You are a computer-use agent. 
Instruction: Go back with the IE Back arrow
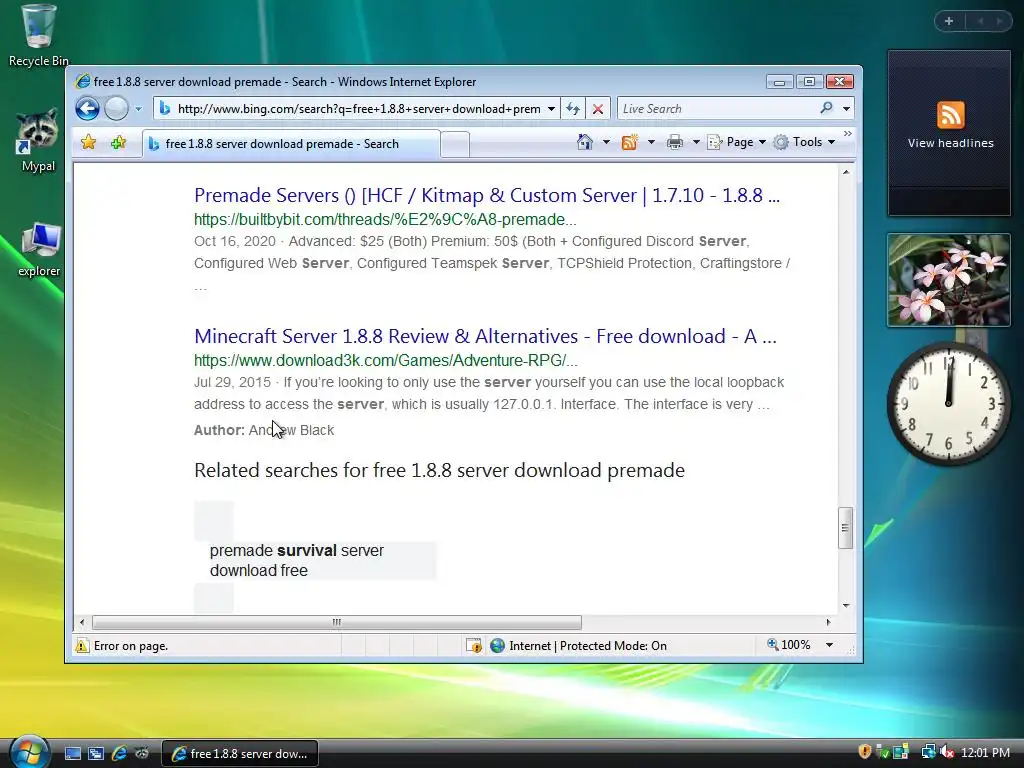click(87, 108)
